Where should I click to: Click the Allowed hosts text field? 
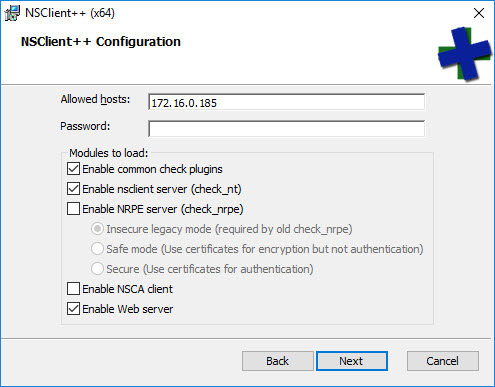[x=286, y=102]
